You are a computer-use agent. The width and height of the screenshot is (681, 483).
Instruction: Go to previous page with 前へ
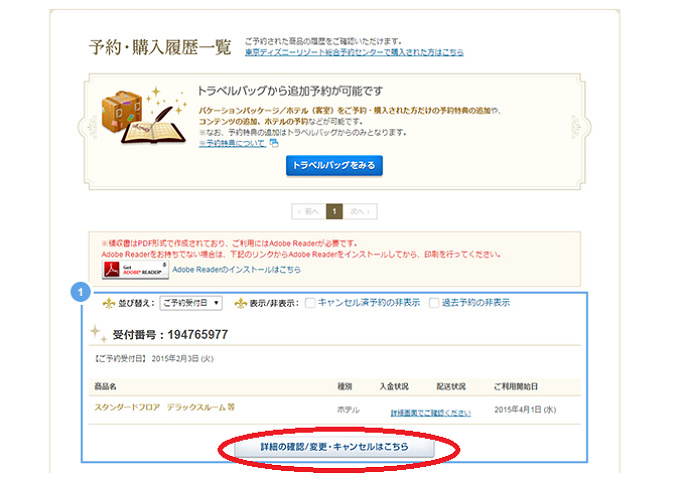click(x=308, y=211)
